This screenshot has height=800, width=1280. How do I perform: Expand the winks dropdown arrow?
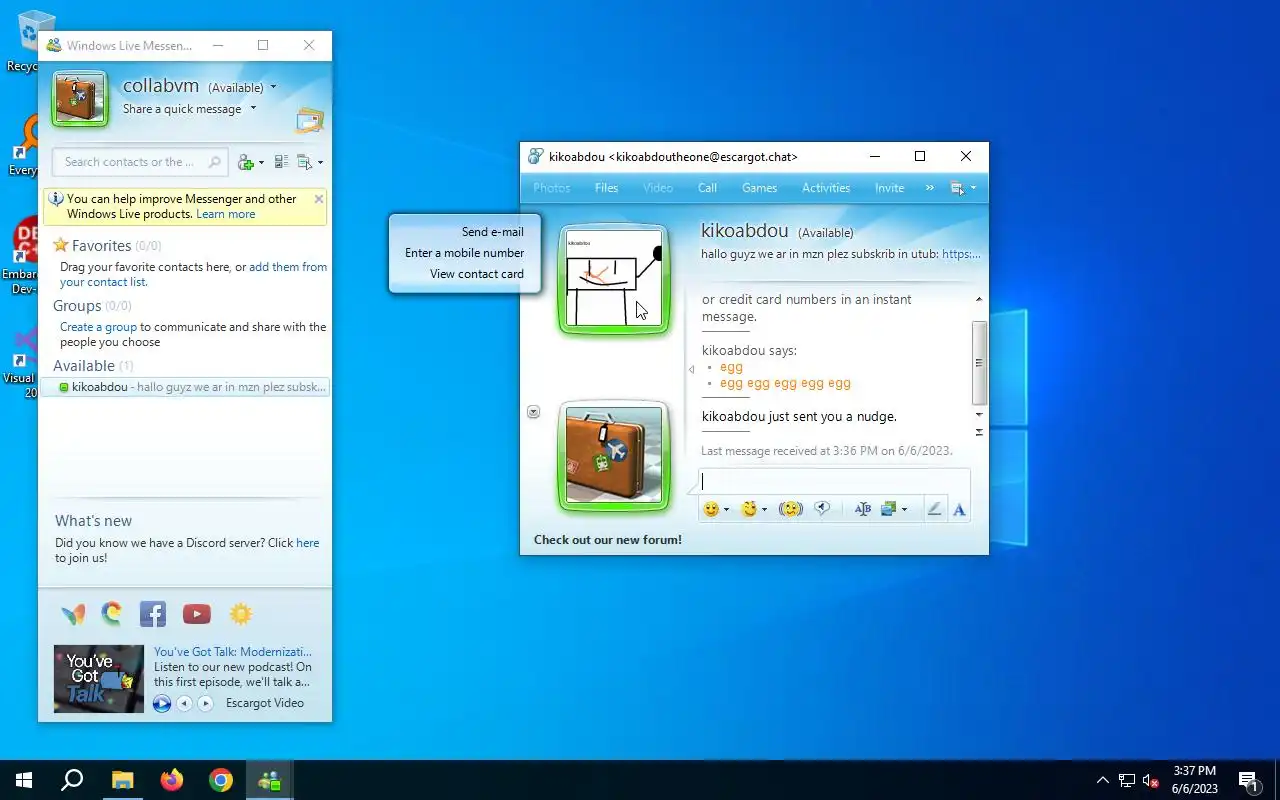764,510
